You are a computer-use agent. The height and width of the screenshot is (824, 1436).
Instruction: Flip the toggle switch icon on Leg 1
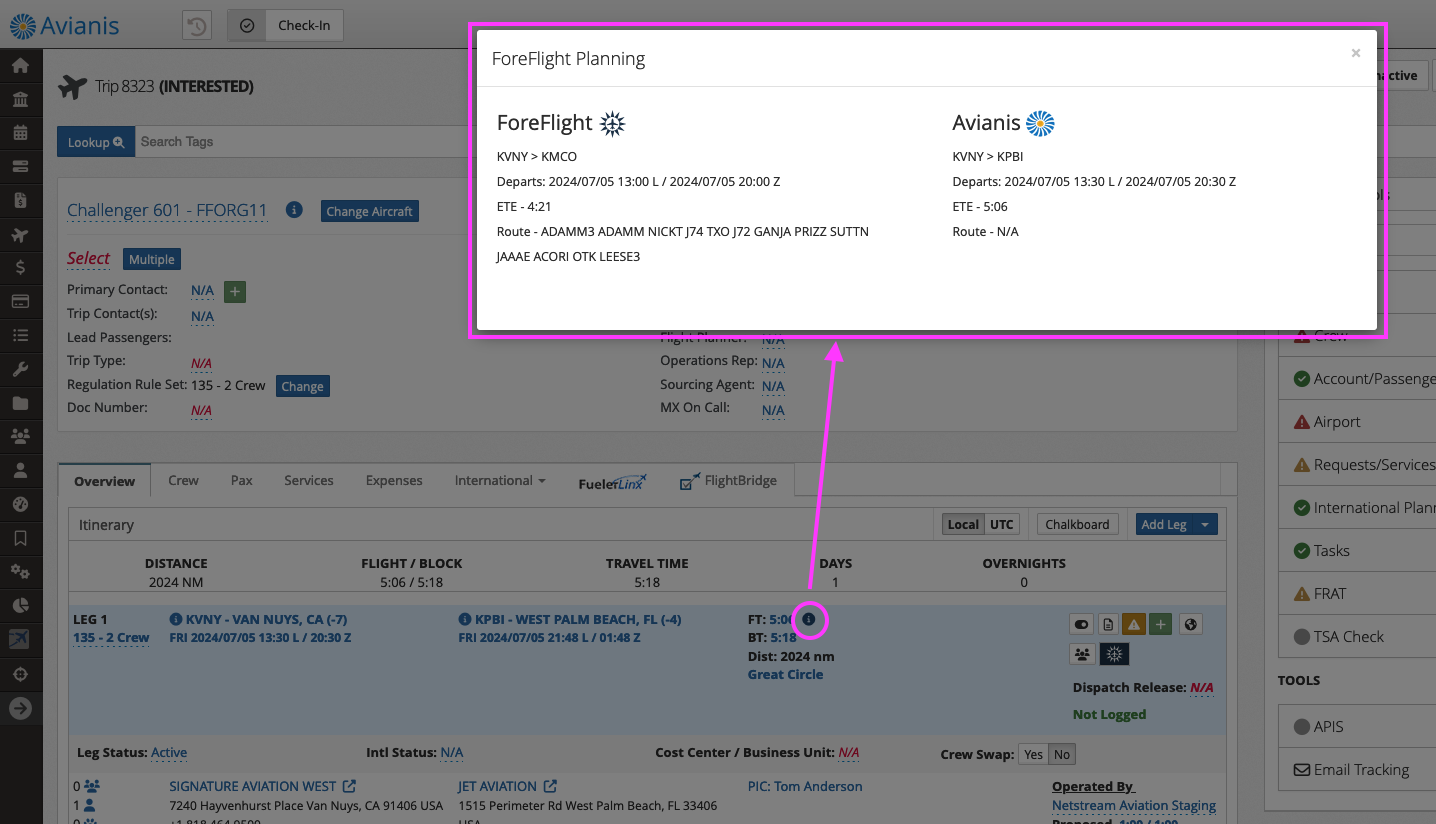(1081, 625)
